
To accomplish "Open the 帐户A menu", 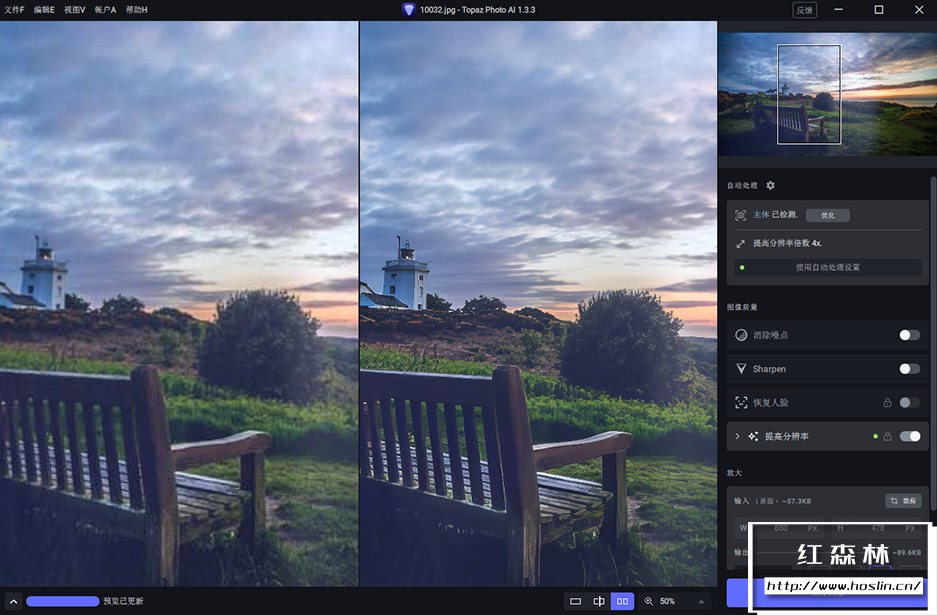I will coord(105,10).
